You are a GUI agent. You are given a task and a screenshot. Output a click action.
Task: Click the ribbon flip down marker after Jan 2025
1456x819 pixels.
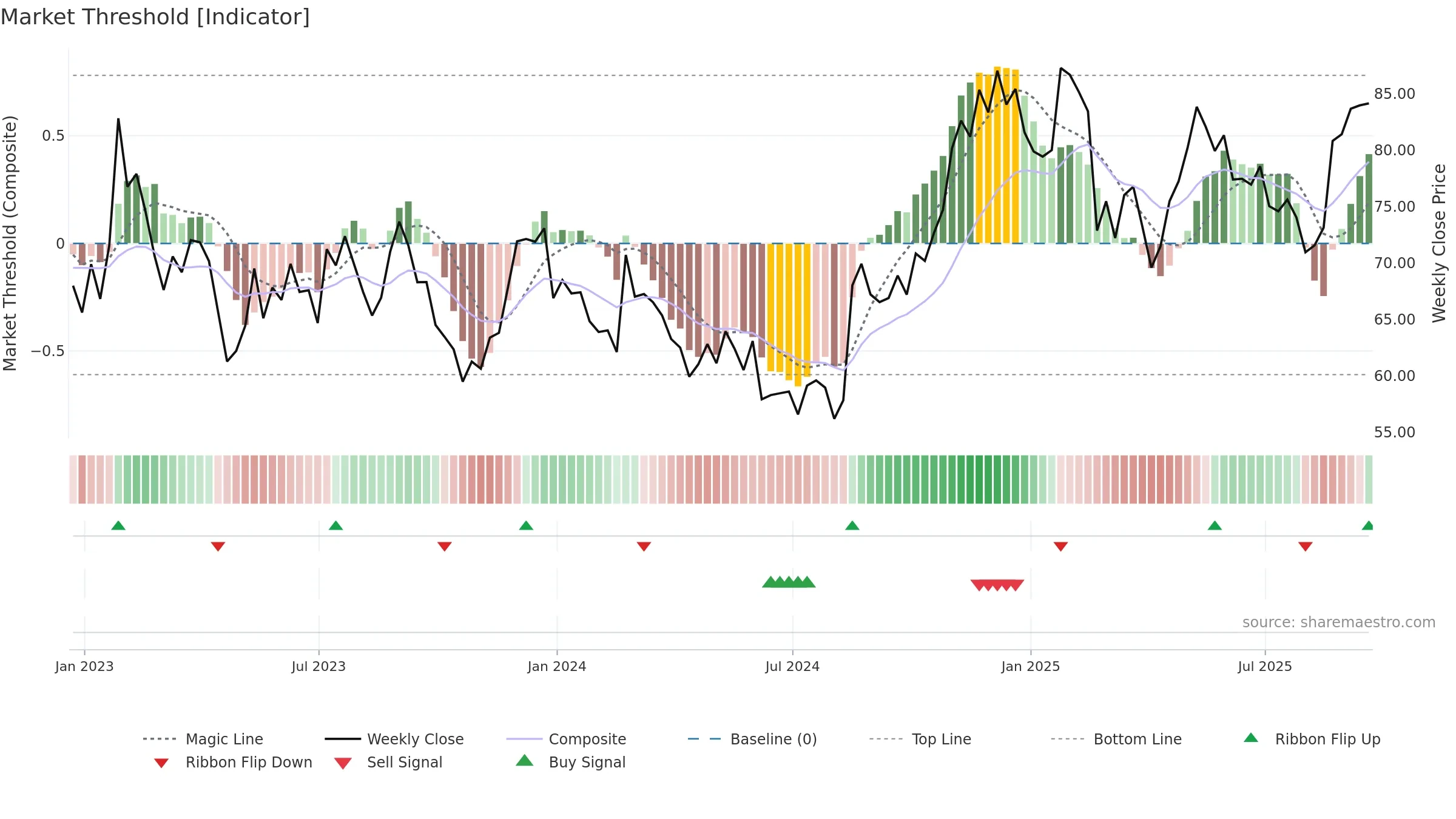click(x=1061, y=547)
